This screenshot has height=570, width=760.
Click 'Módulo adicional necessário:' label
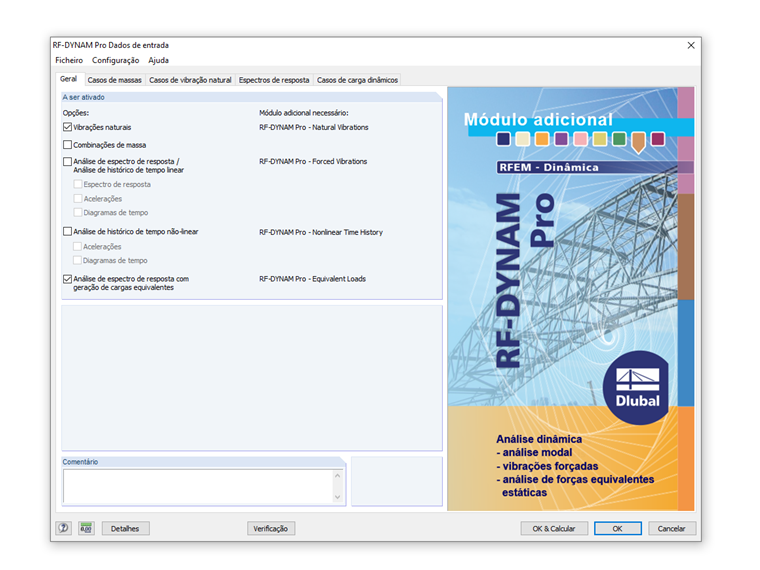point(303,113)
